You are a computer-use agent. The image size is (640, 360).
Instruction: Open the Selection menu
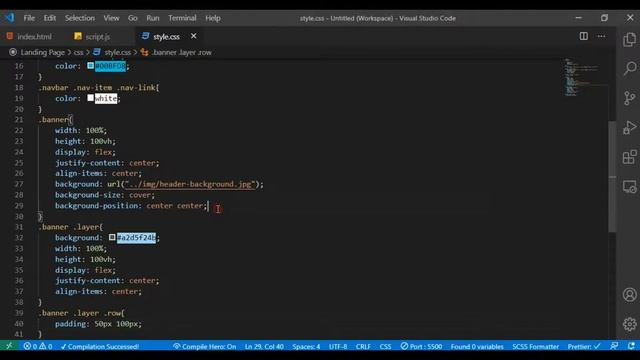pyautogui.click(x=80, y=18)
